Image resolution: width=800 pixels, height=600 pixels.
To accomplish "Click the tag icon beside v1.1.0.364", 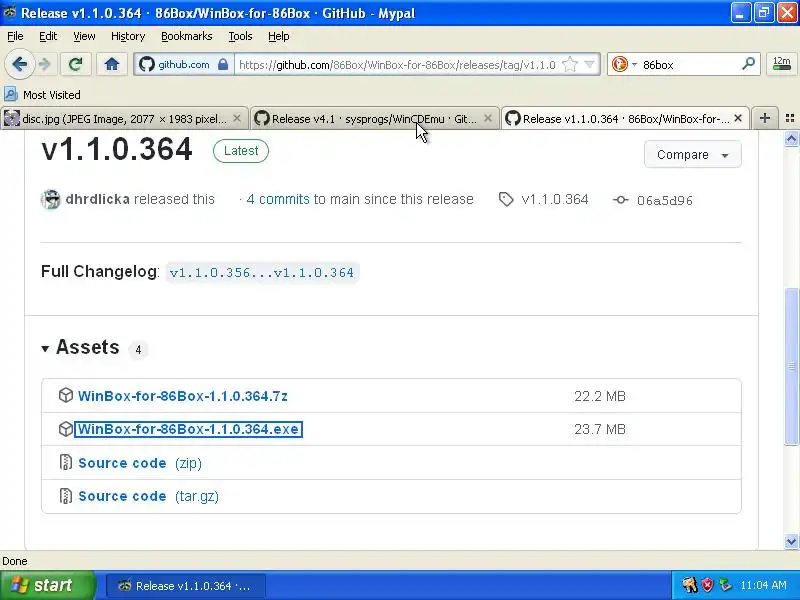I will point(506,199).
